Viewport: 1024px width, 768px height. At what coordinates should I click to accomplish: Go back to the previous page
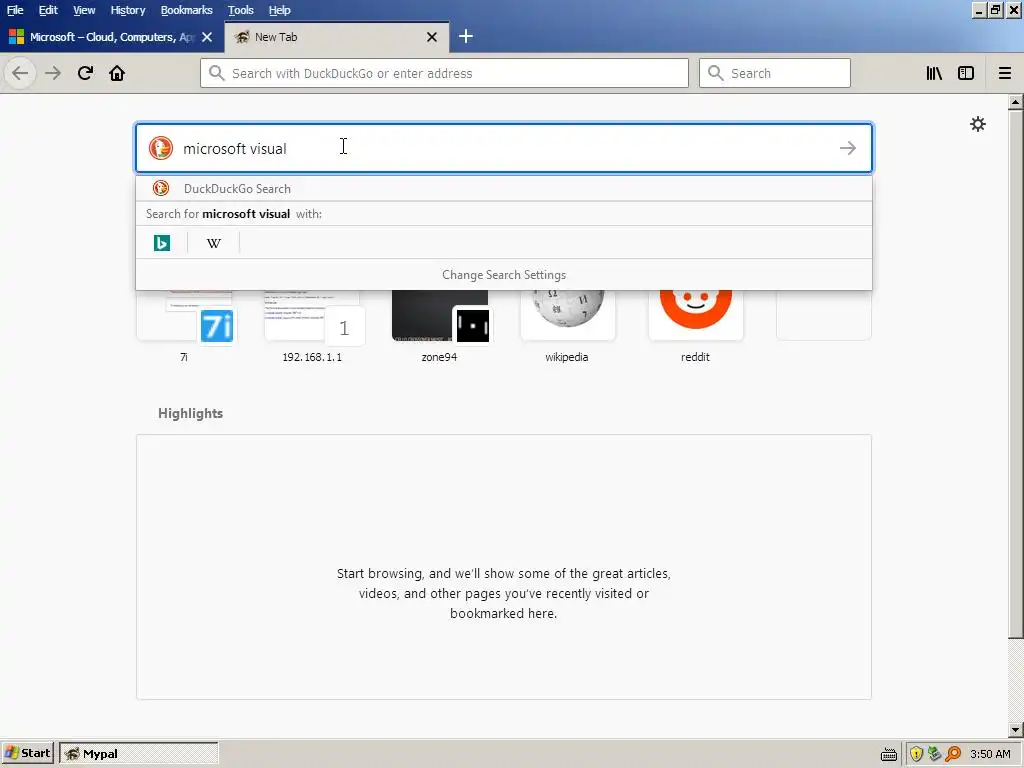[20, 73]
